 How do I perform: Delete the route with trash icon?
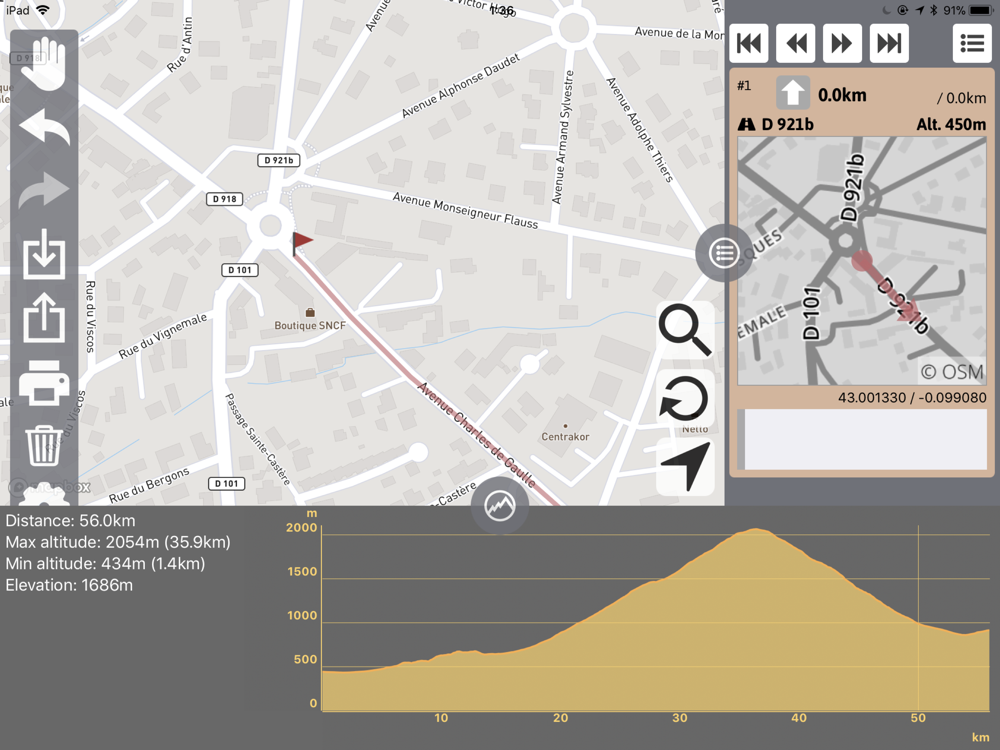point(44,445)
